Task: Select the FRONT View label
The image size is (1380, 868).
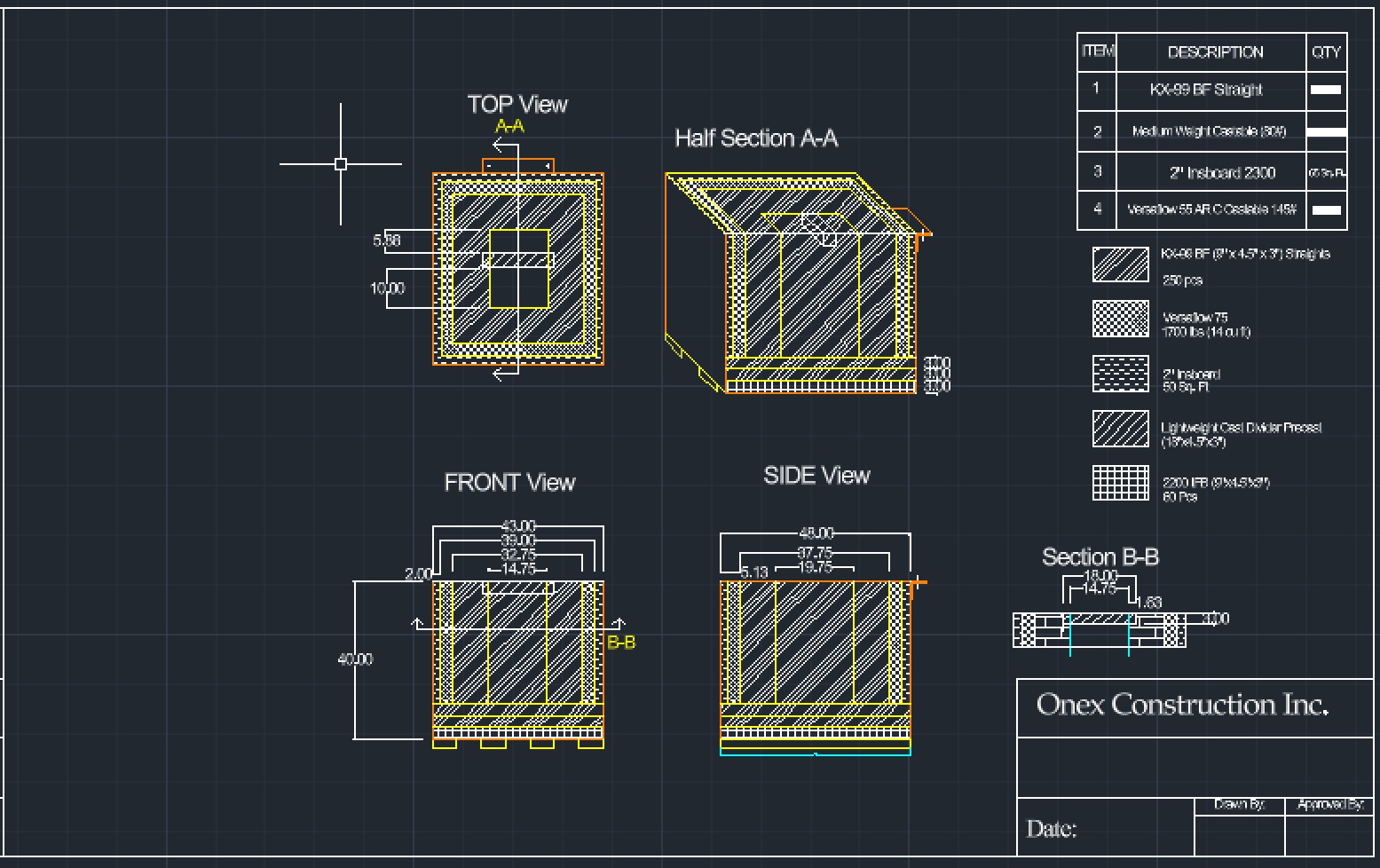Action: 509,483
